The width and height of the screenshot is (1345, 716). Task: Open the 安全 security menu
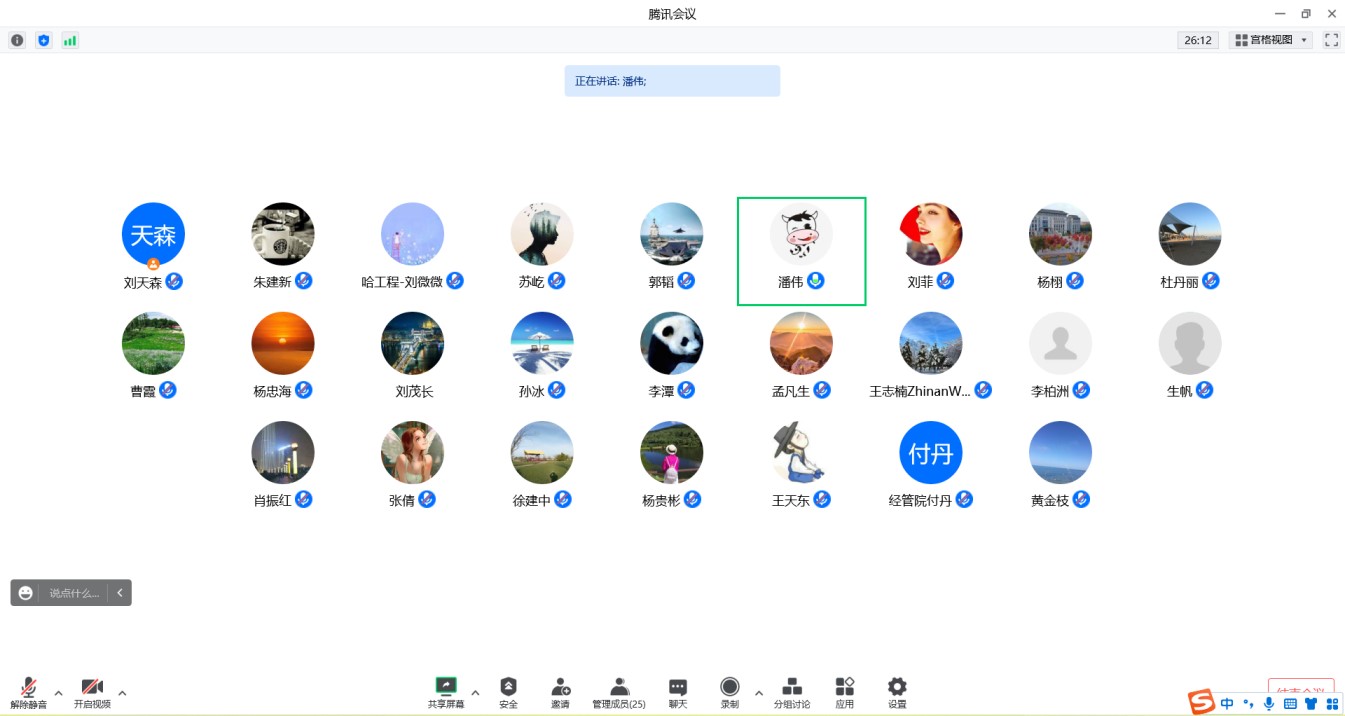click(x=508, y=691)
